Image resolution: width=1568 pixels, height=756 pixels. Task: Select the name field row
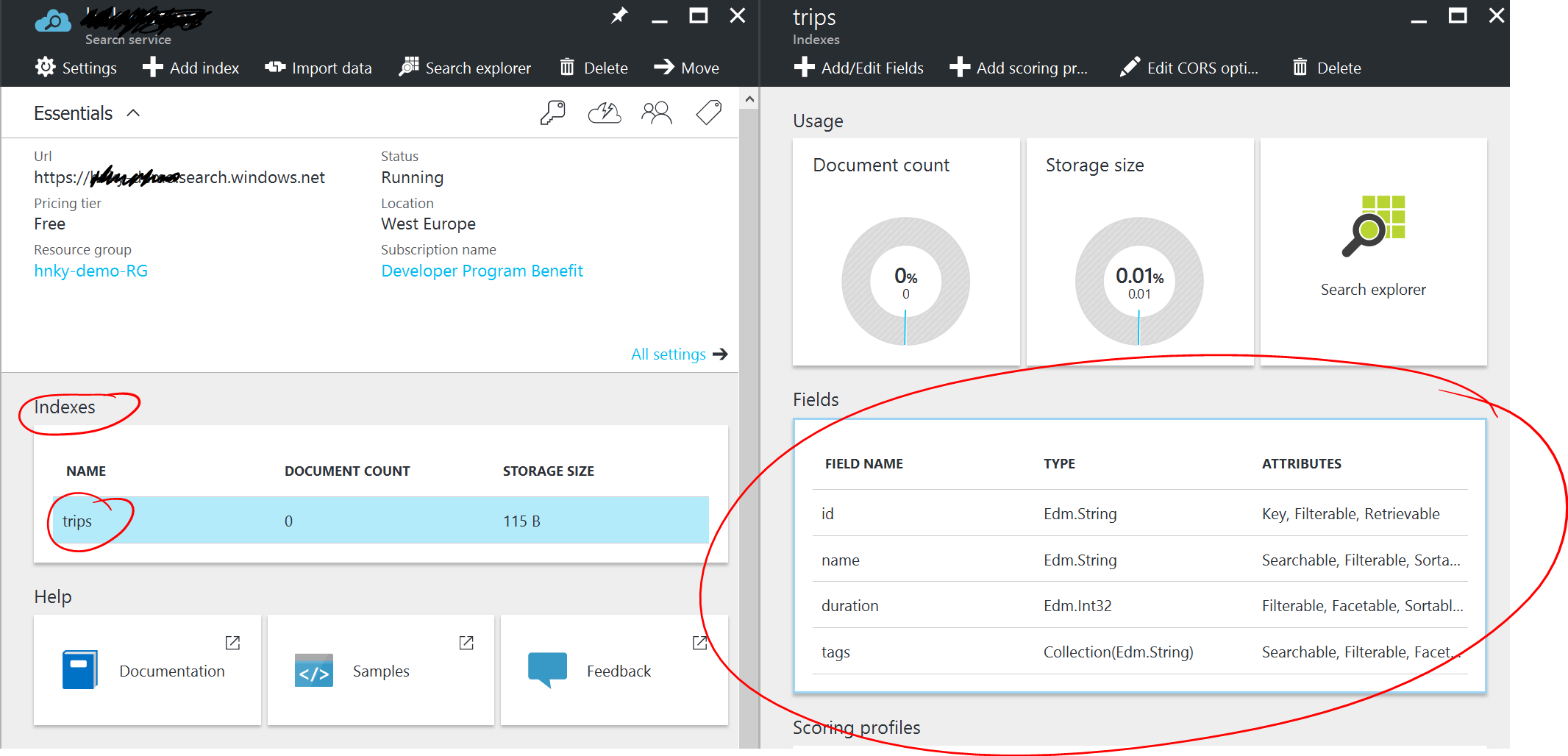click(1140, 560)
